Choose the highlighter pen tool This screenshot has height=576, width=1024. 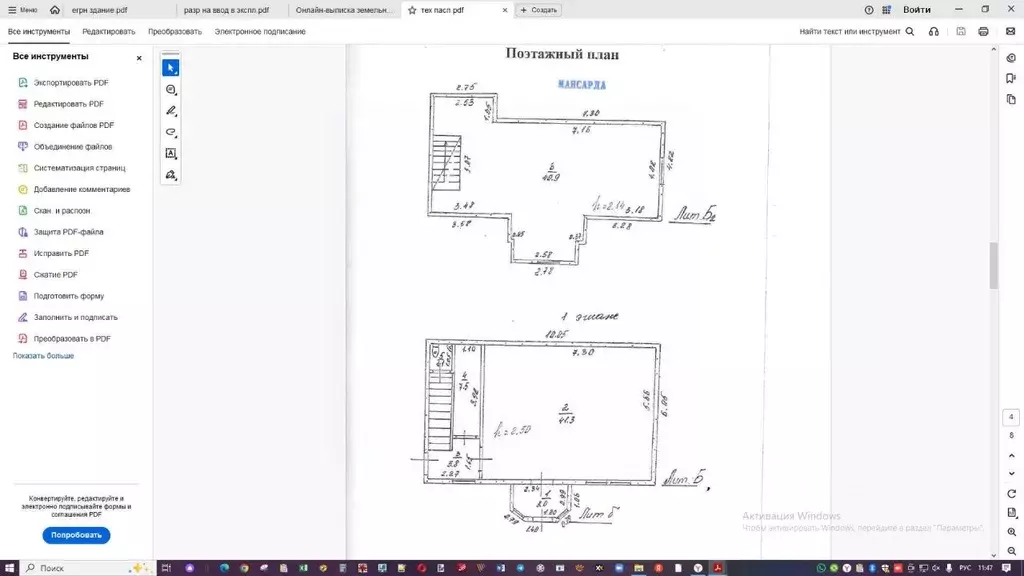(170, 111)
